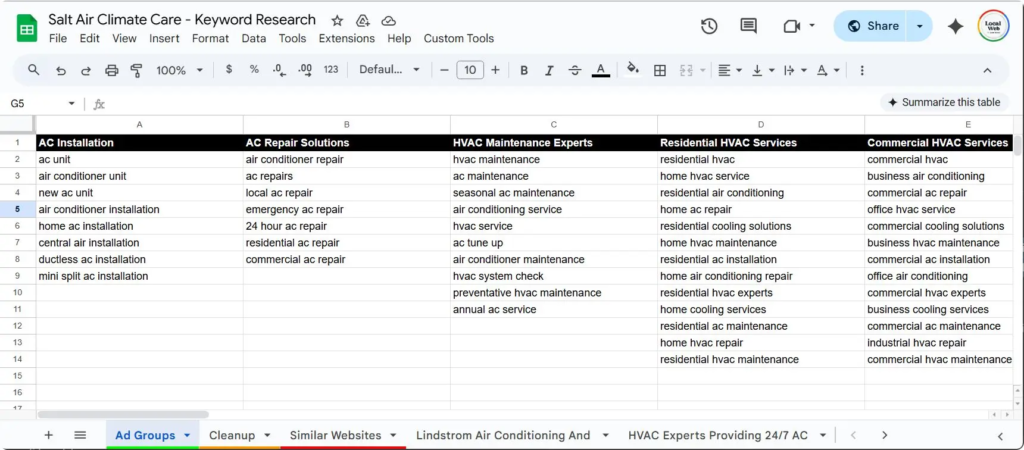
Task: Open version history clock icon
Action: [x=709, y=26]
